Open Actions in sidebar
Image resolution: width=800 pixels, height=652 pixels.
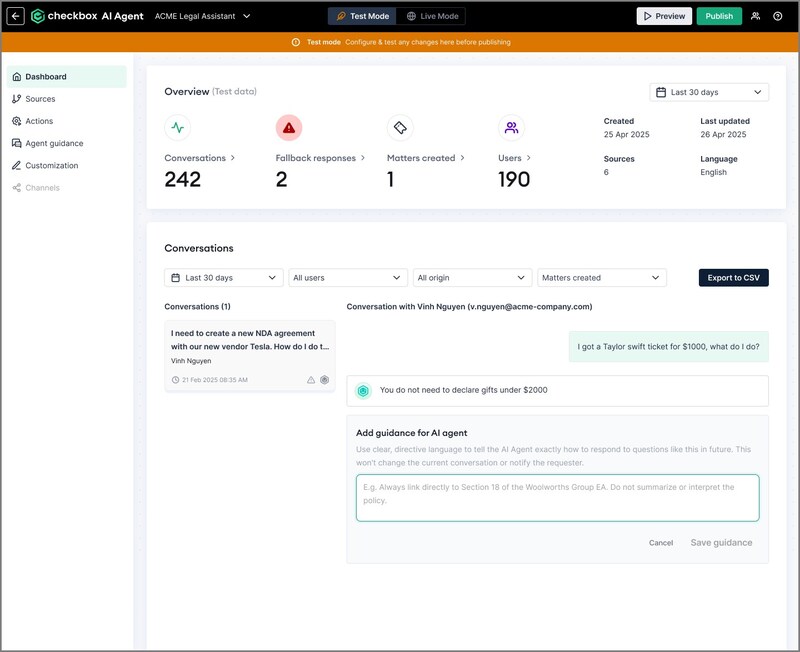(x=67, y=121)
